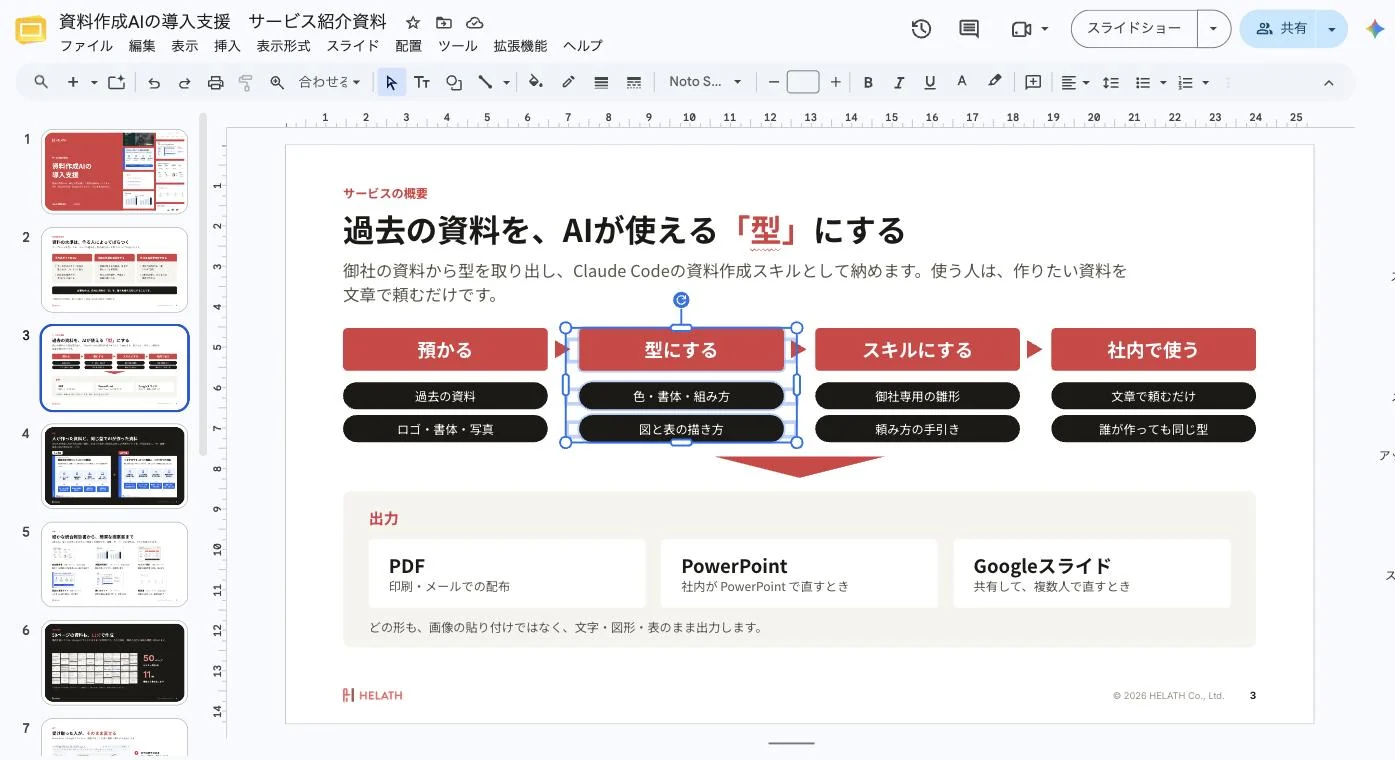1395x760 pixels.
Task: Open the numbered list dropdown
Action: (x=1194, y=82)
